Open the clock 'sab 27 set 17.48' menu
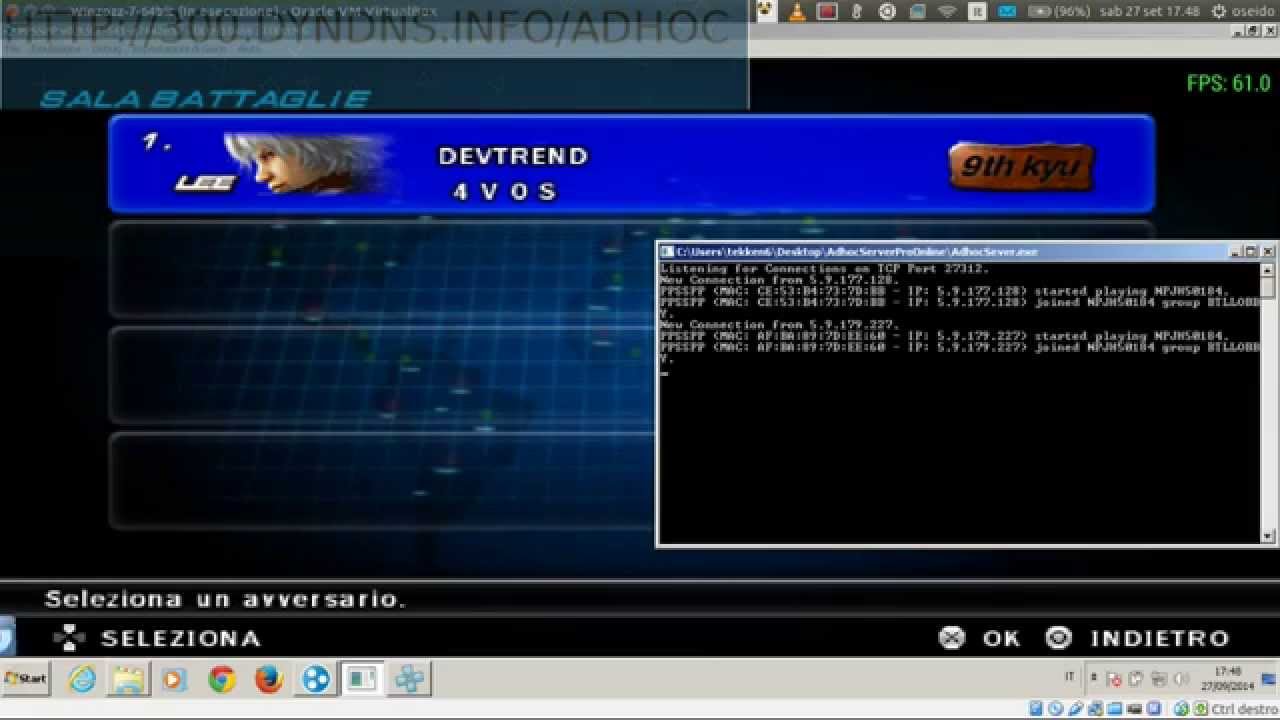Viewport: 1280px width, 720px height. point(1150,11)
